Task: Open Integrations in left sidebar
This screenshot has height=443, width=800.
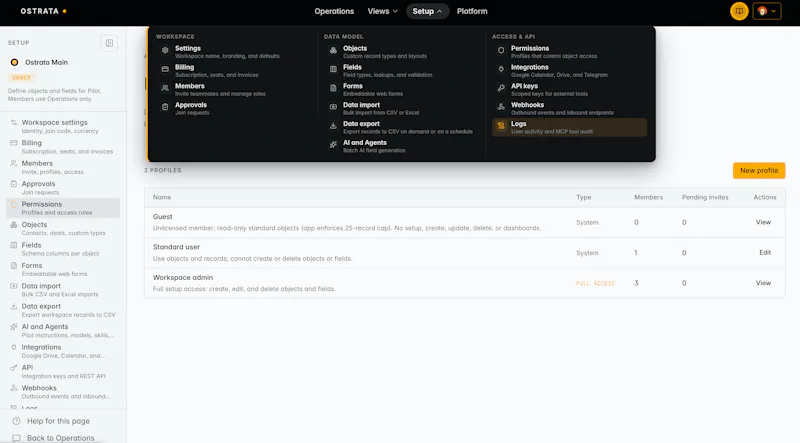Action: coord(63,351)
